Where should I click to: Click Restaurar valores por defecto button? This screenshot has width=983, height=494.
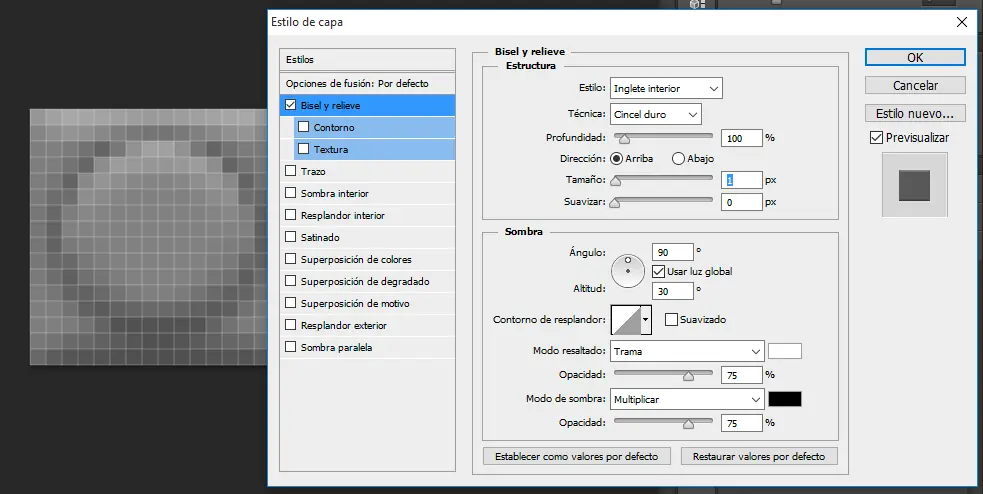759,456
